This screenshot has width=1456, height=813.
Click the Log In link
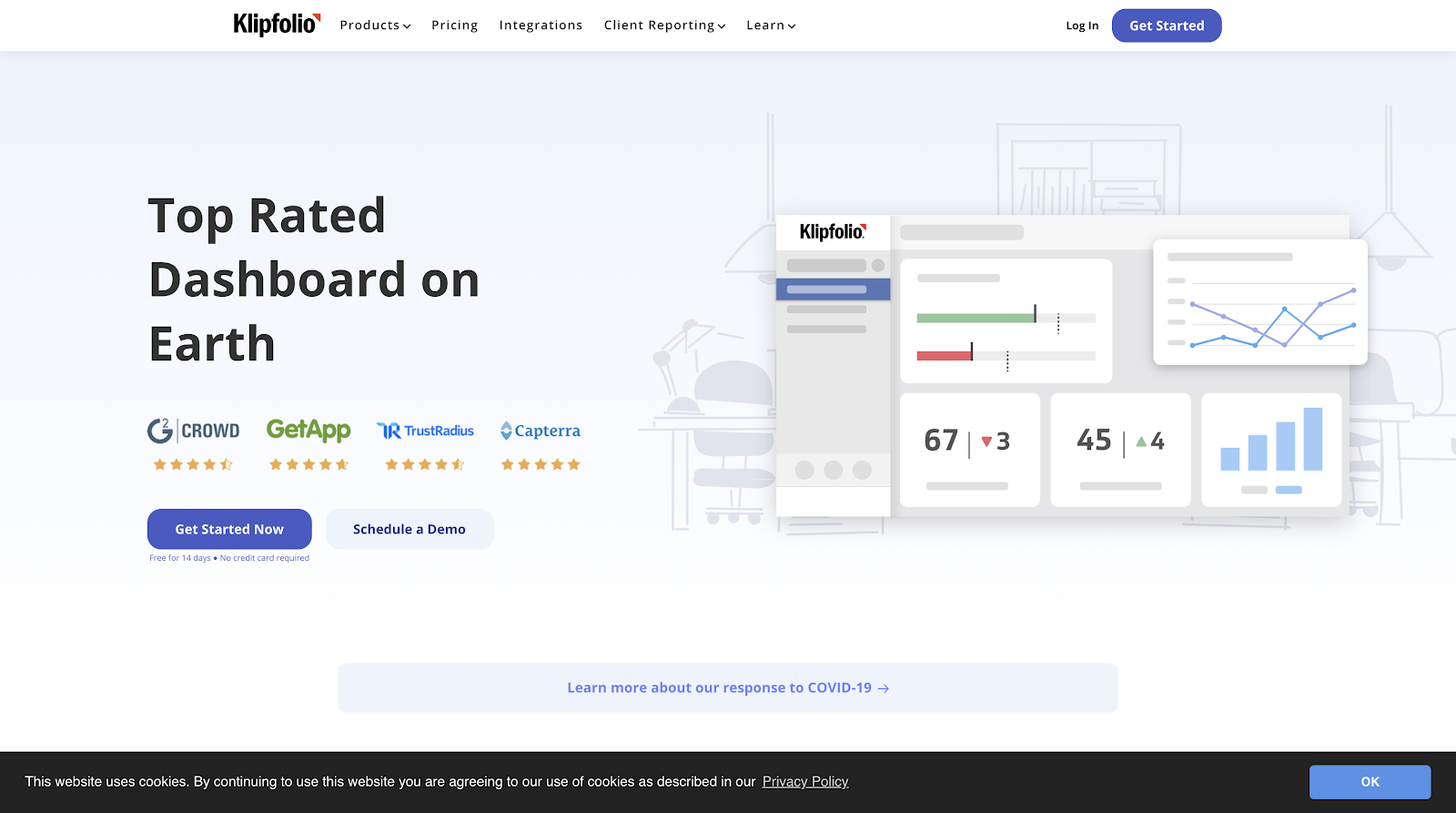1082,25
